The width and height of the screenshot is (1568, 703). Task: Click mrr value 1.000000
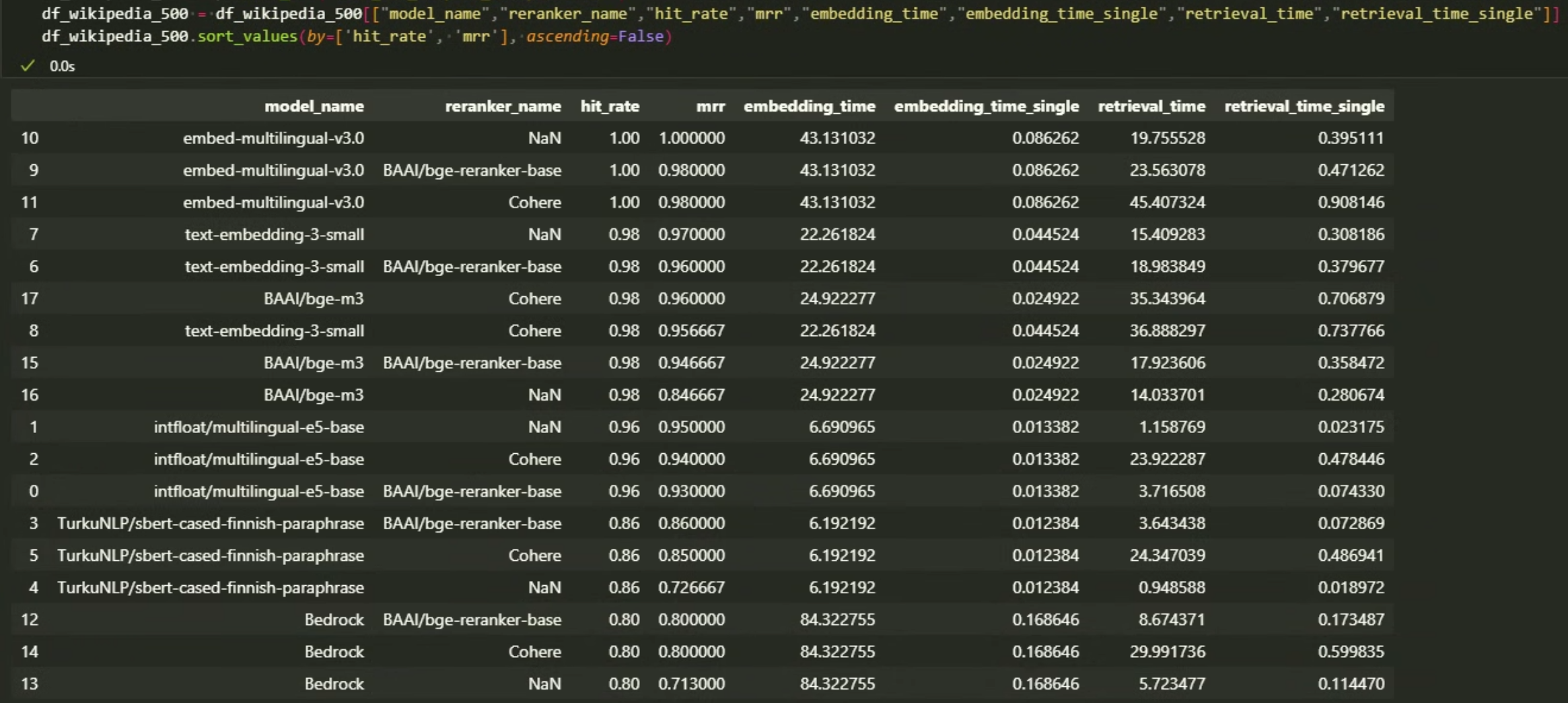point(692,138)
